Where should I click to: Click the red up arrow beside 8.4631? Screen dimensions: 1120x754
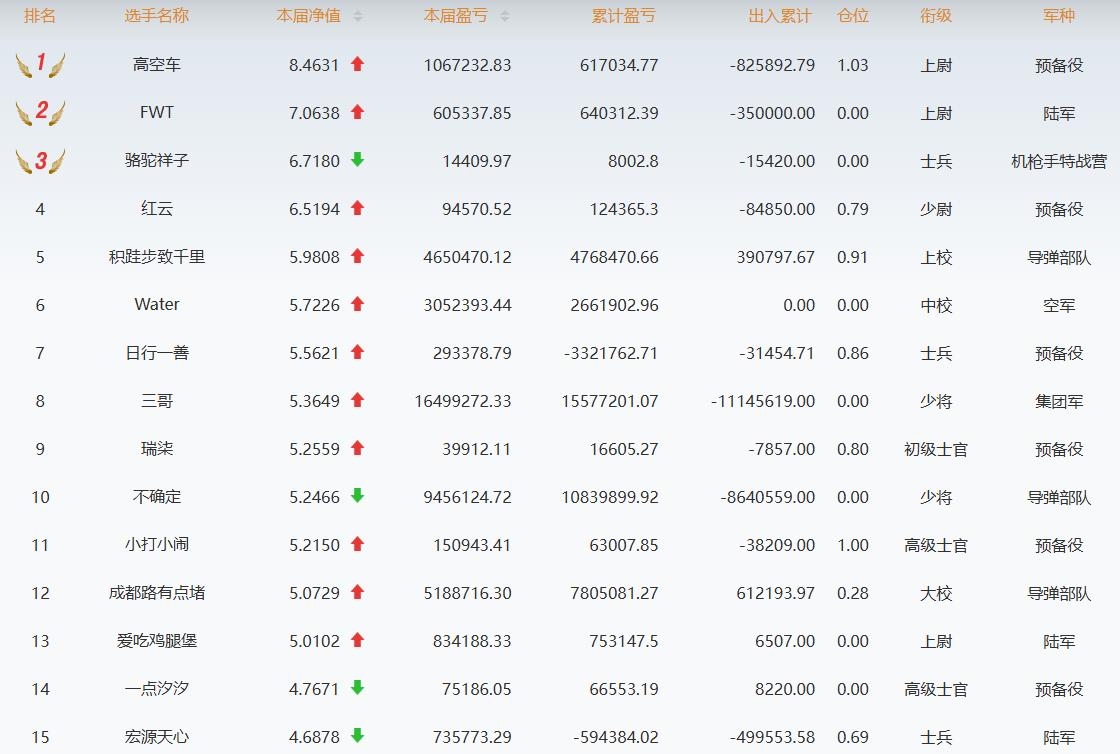click(x=357, y=65)
